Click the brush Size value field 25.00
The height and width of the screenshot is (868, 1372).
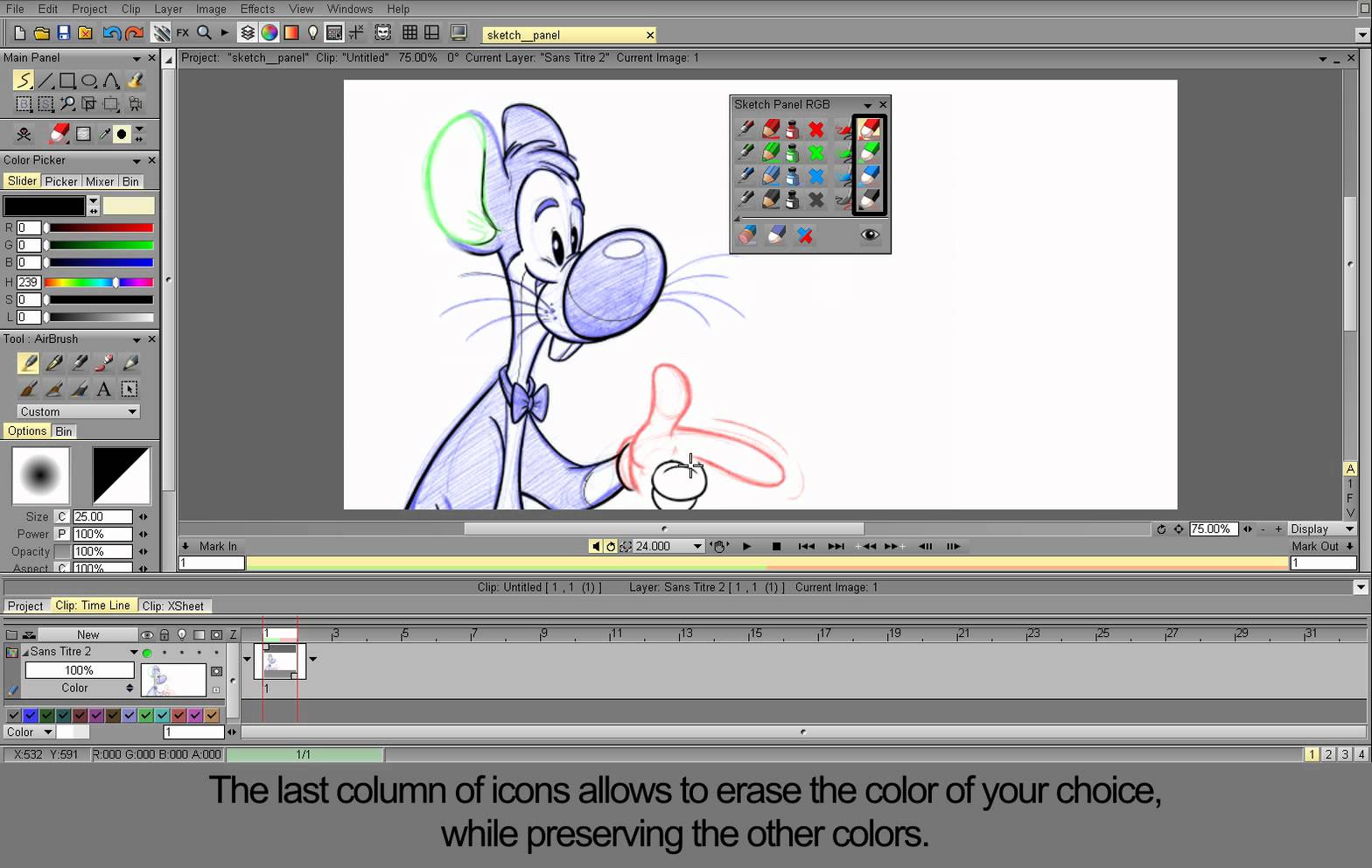pyautogui.click(x=102, y=516)
